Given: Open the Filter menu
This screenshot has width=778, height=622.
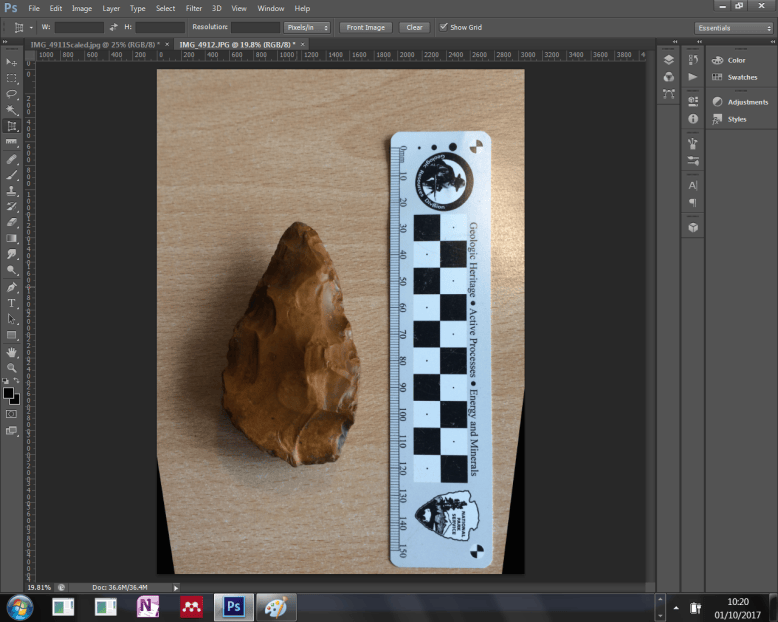Looking at the screenshot, I should coord(194,8).
